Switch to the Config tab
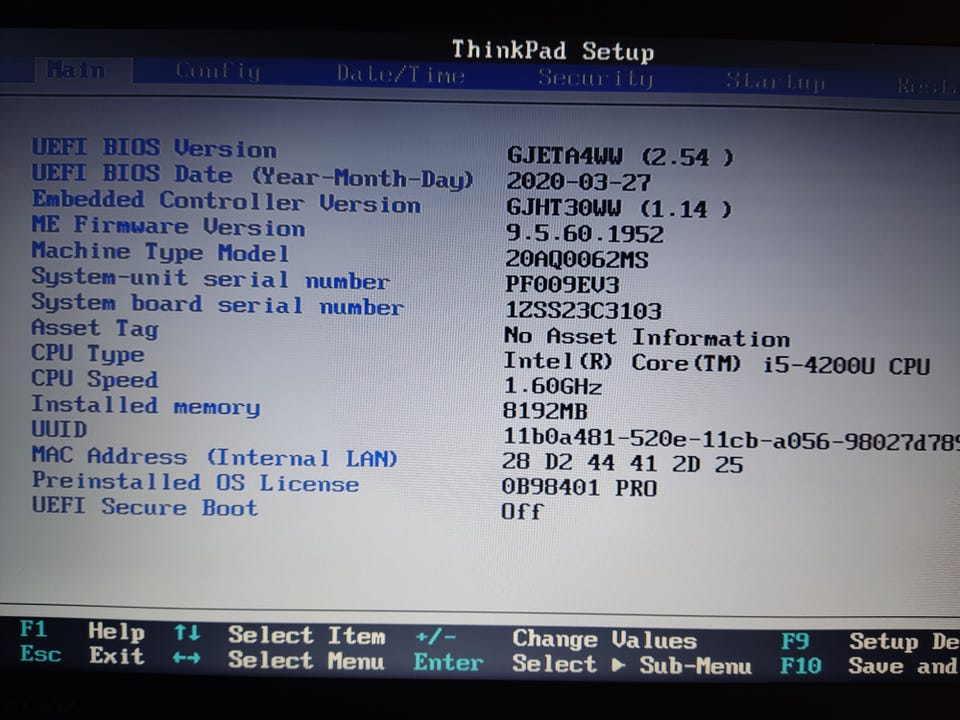Screen dimensions: 960x720 [x=218, y=72]
